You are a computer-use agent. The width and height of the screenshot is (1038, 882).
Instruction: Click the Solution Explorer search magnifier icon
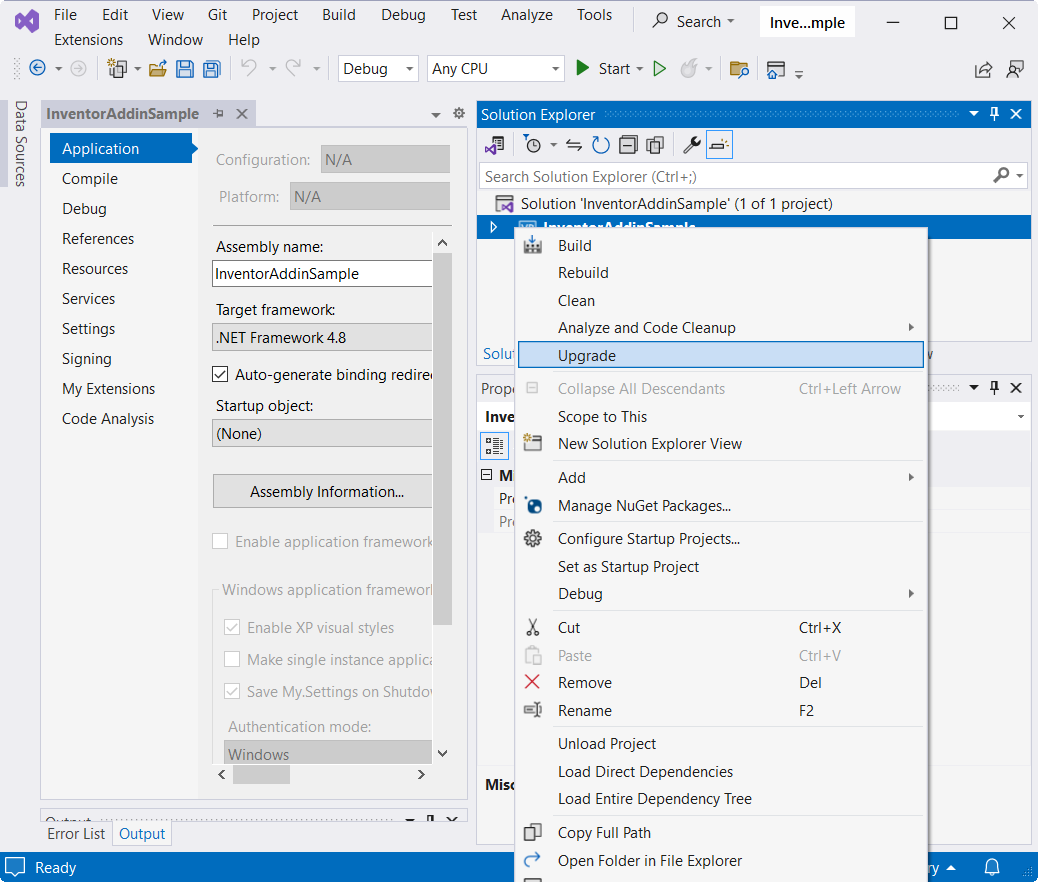pyautogui.click(x=1001, y=175)
